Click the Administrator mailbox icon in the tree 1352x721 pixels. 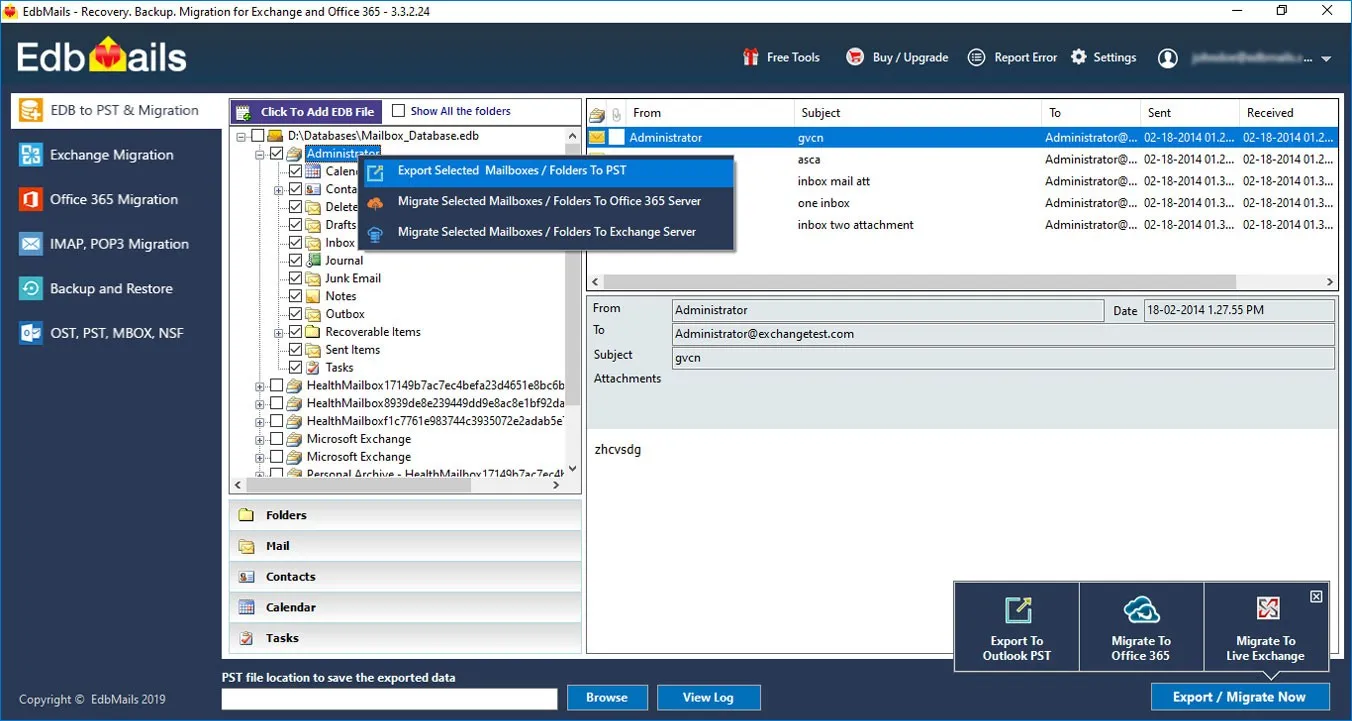(295, 153)
